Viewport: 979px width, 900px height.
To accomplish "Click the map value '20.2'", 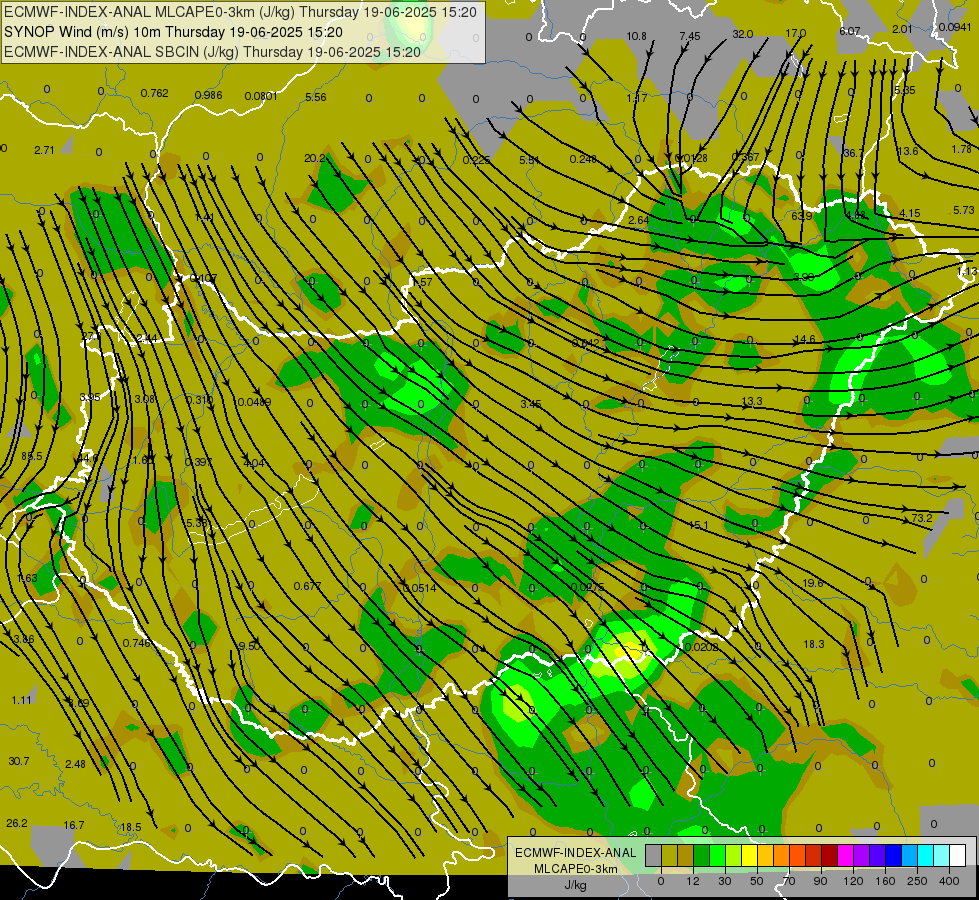I will tap(315, 159).
